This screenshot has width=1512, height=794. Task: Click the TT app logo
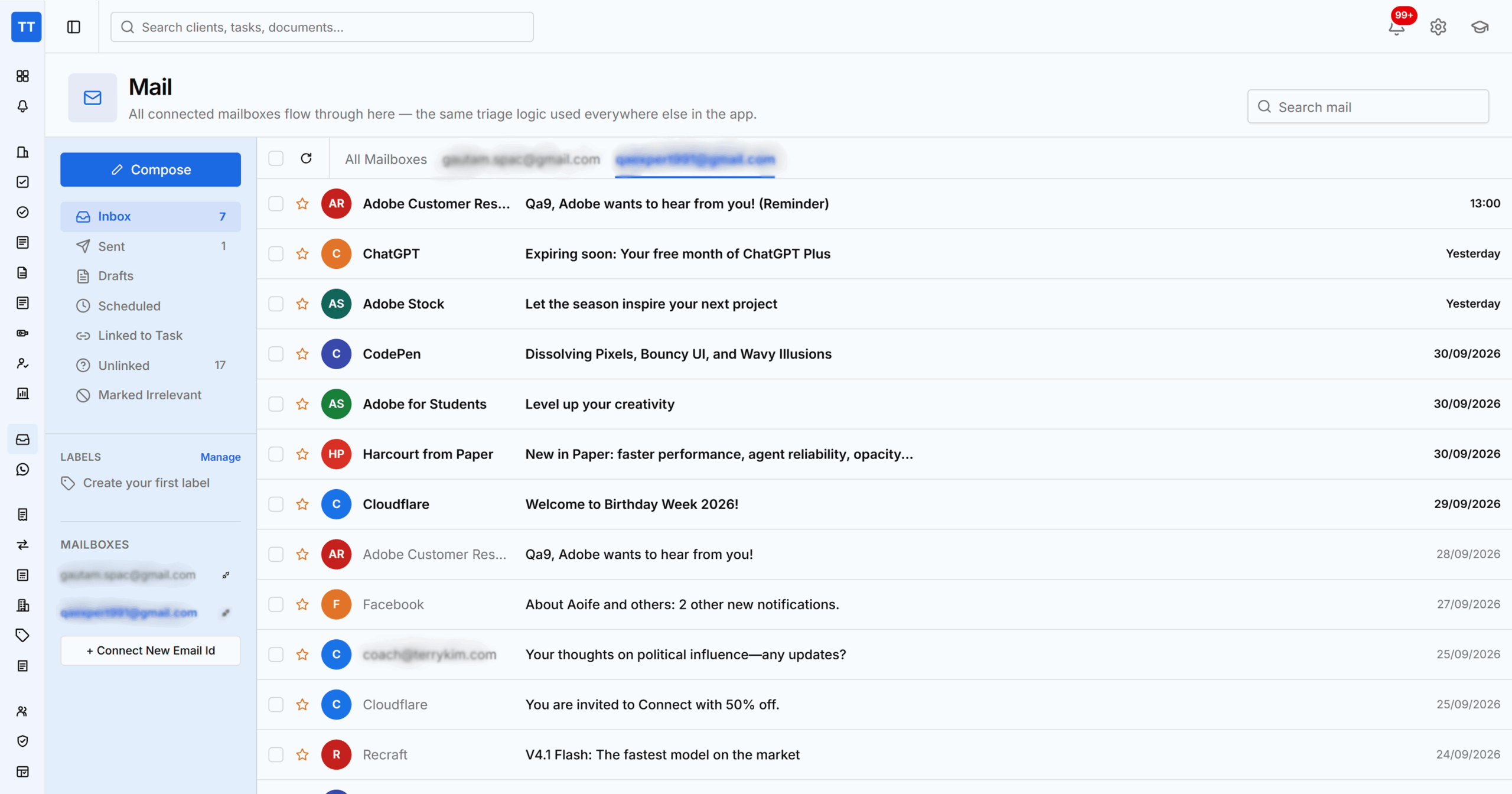pyautogui.click(x=26, y=27)
